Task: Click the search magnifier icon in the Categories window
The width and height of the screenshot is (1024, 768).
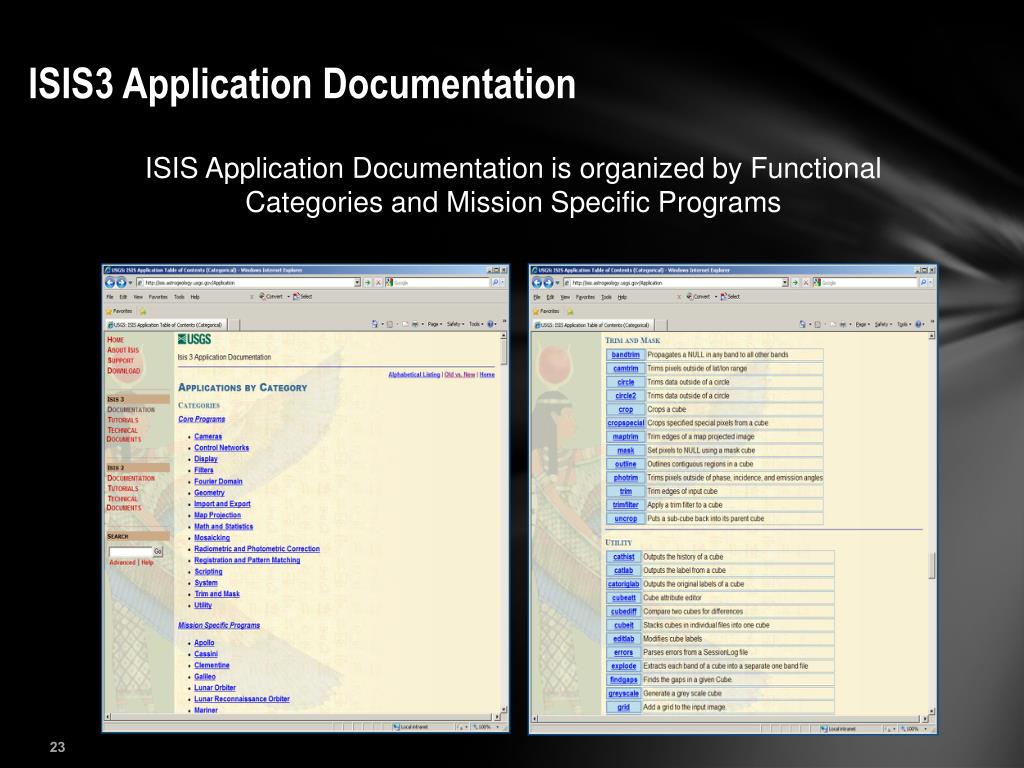Action: pos(495,283)
